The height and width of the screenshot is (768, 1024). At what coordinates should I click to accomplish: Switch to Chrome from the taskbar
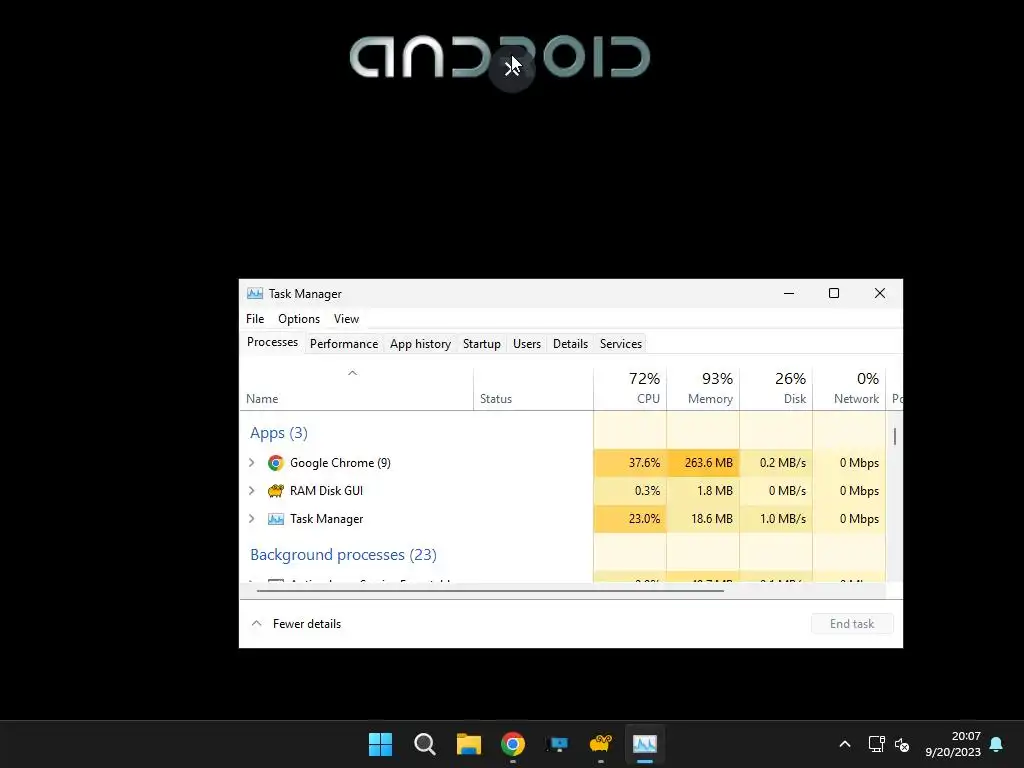(x=513, y=744)
